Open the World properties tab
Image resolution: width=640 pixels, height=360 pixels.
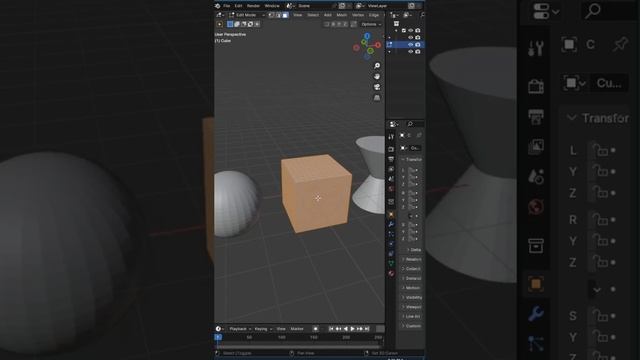(x=391, y=189)
